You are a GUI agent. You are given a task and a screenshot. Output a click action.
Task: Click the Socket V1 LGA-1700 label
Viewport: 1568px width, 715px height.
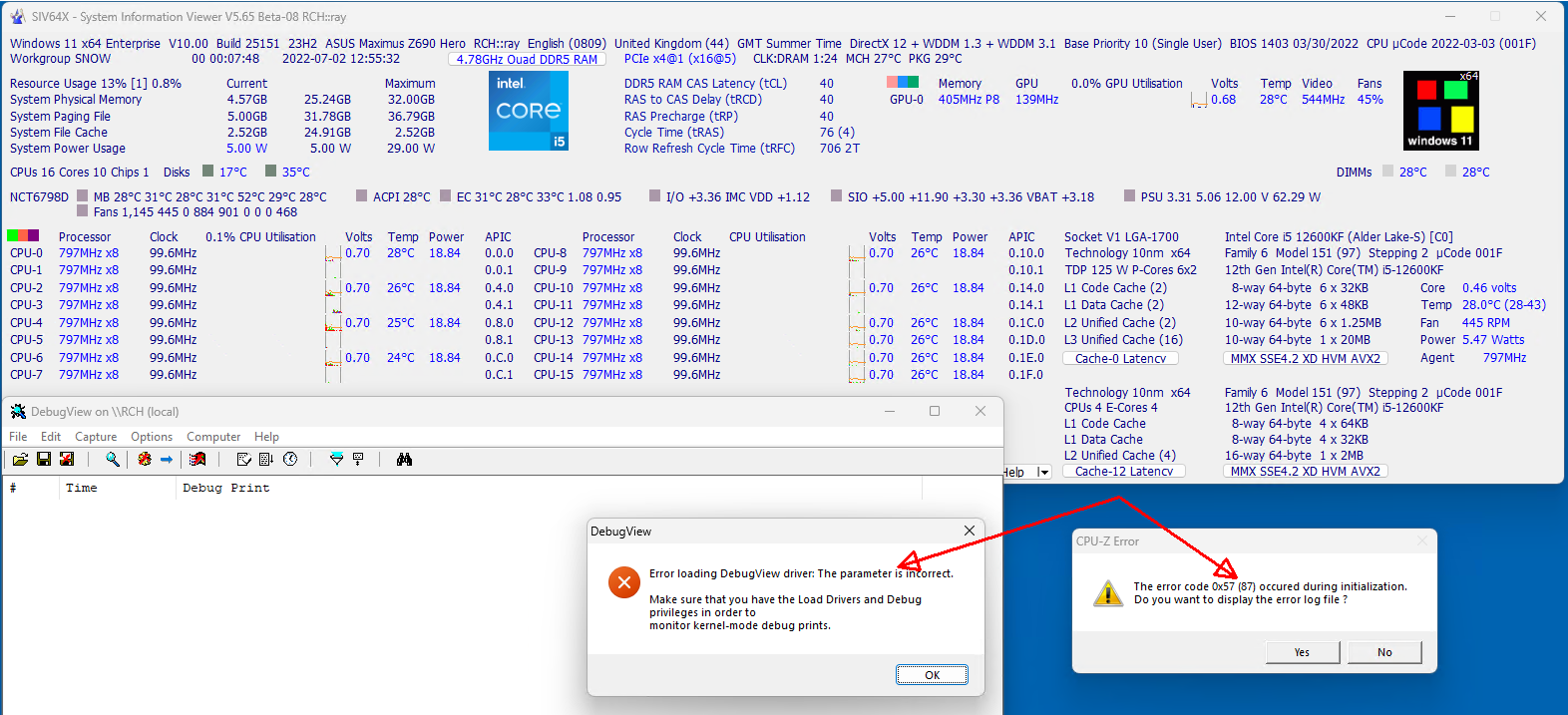1121,237
